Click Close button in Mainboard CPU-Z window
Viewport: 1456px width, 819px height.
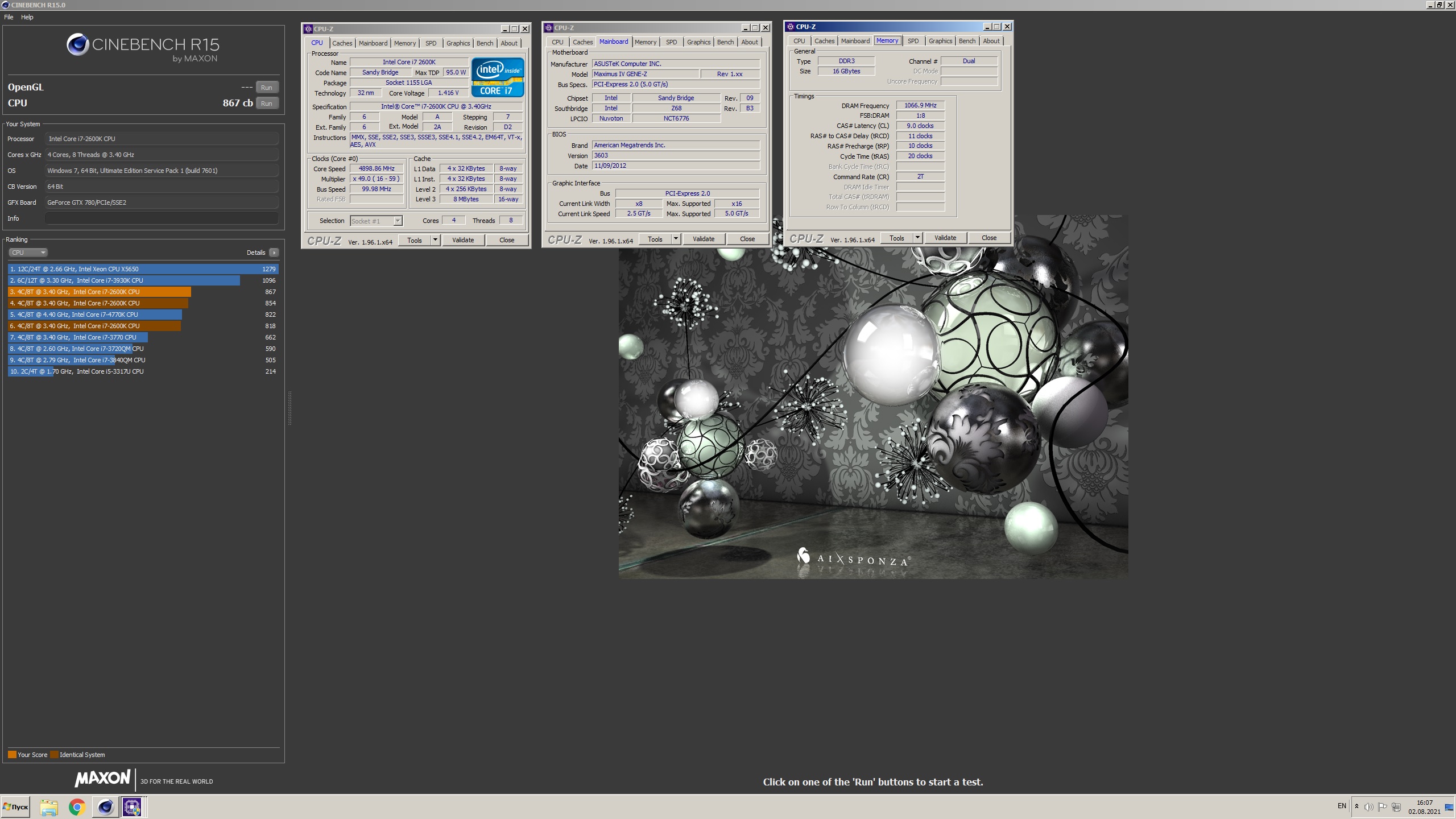point(747,239)
